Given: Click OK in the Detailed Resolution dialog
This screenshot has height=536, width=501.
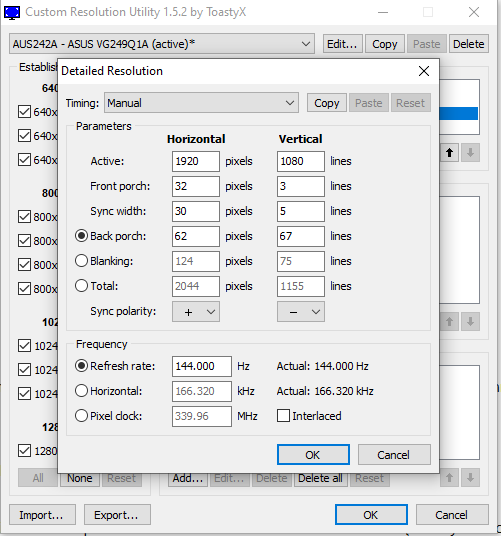Looking at the screenshot, I should coord(313,455).
